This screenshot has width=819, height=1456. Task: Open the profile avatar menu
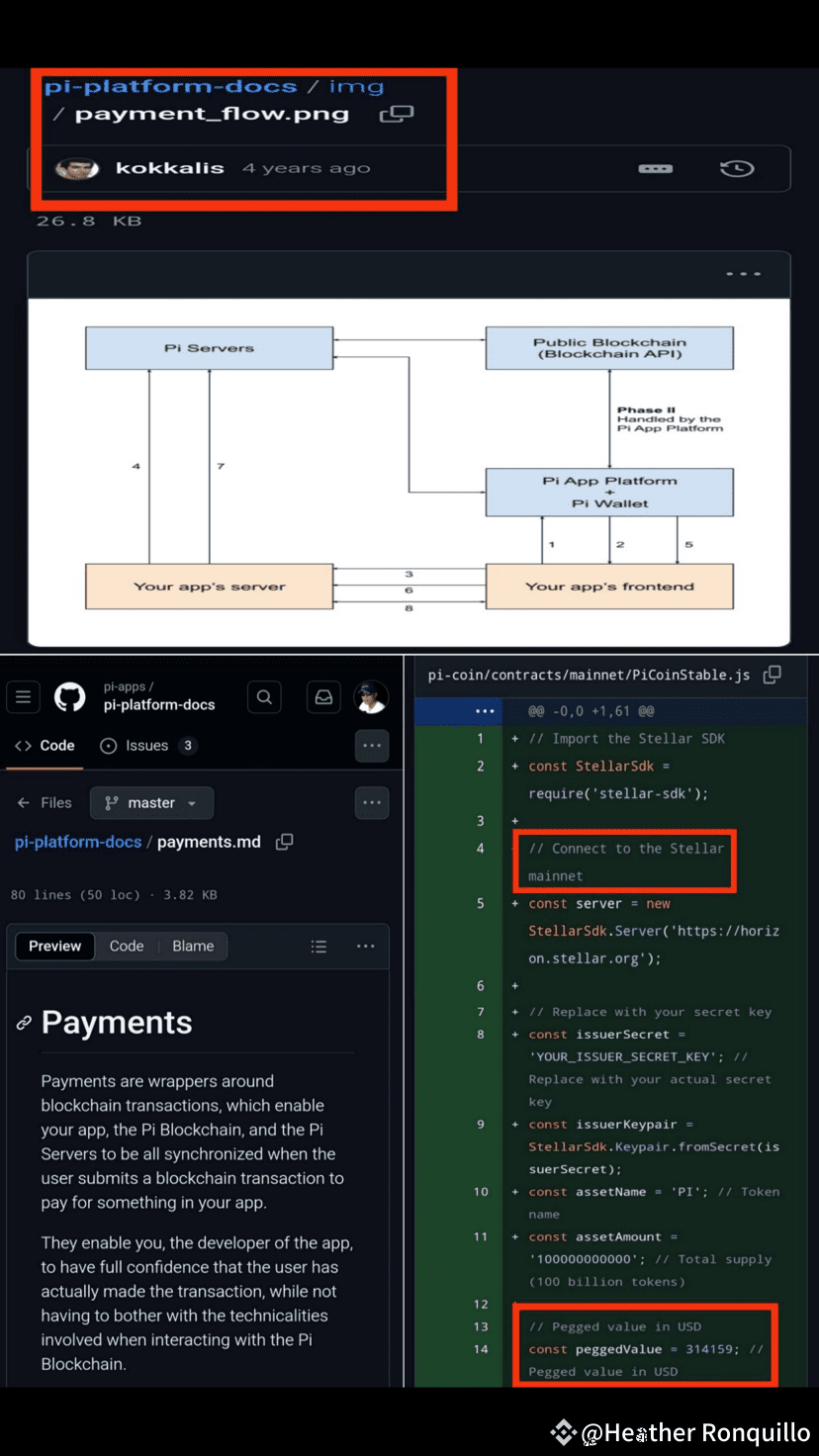(x=371, y=697)
